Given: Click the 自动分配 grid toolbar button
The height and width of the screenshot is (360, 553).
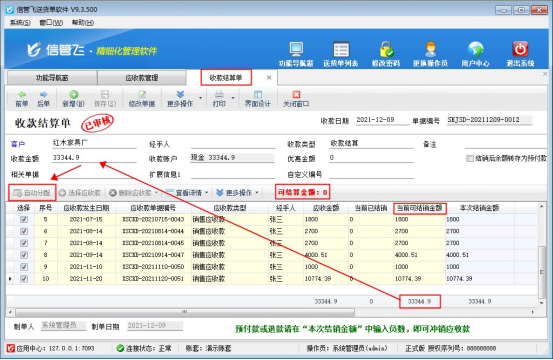Looking at the screenshot, I should [x=32, y=193].
